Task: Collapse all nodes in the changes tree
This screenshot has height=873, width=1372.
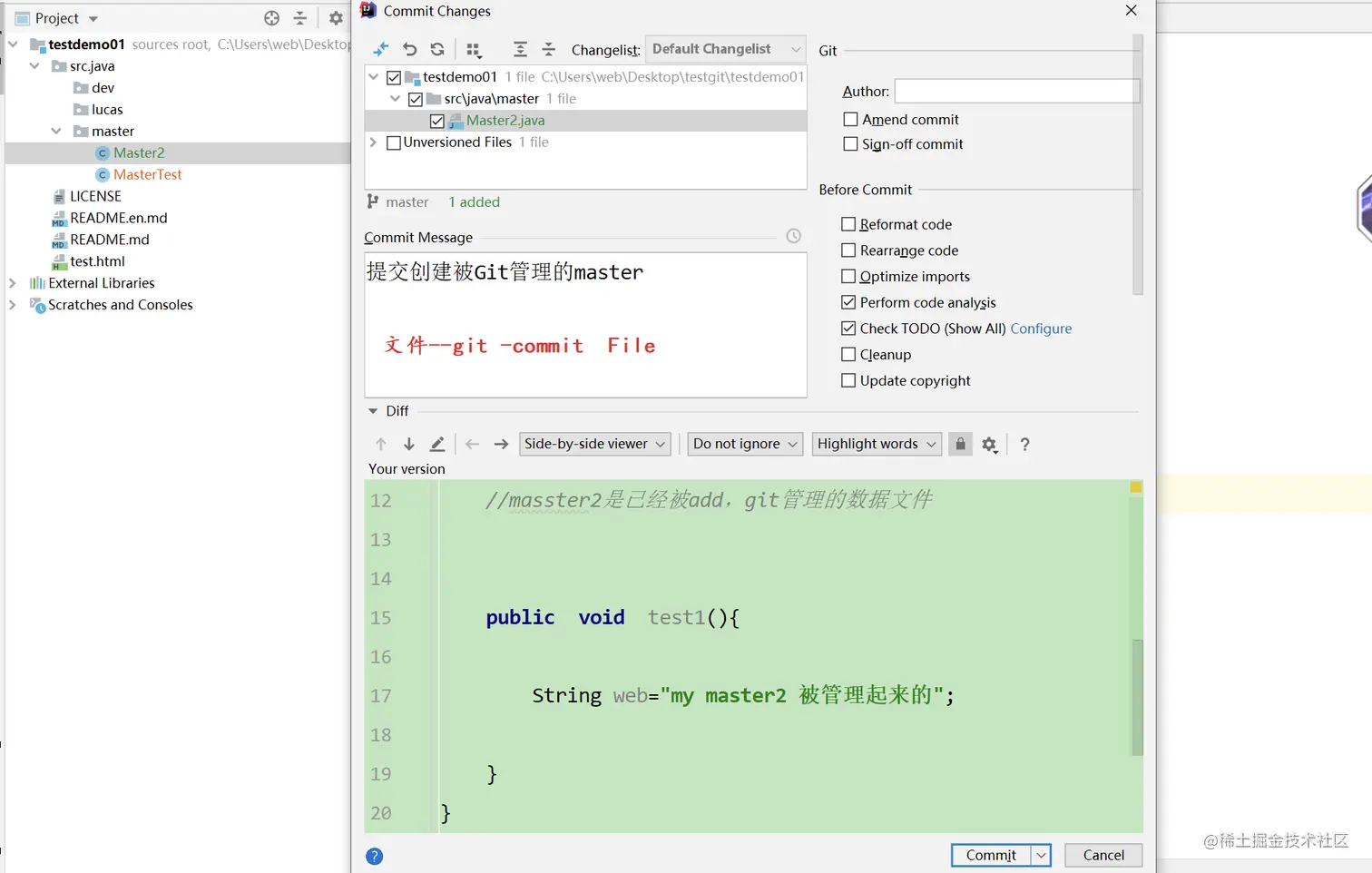Action: [548, 49]
